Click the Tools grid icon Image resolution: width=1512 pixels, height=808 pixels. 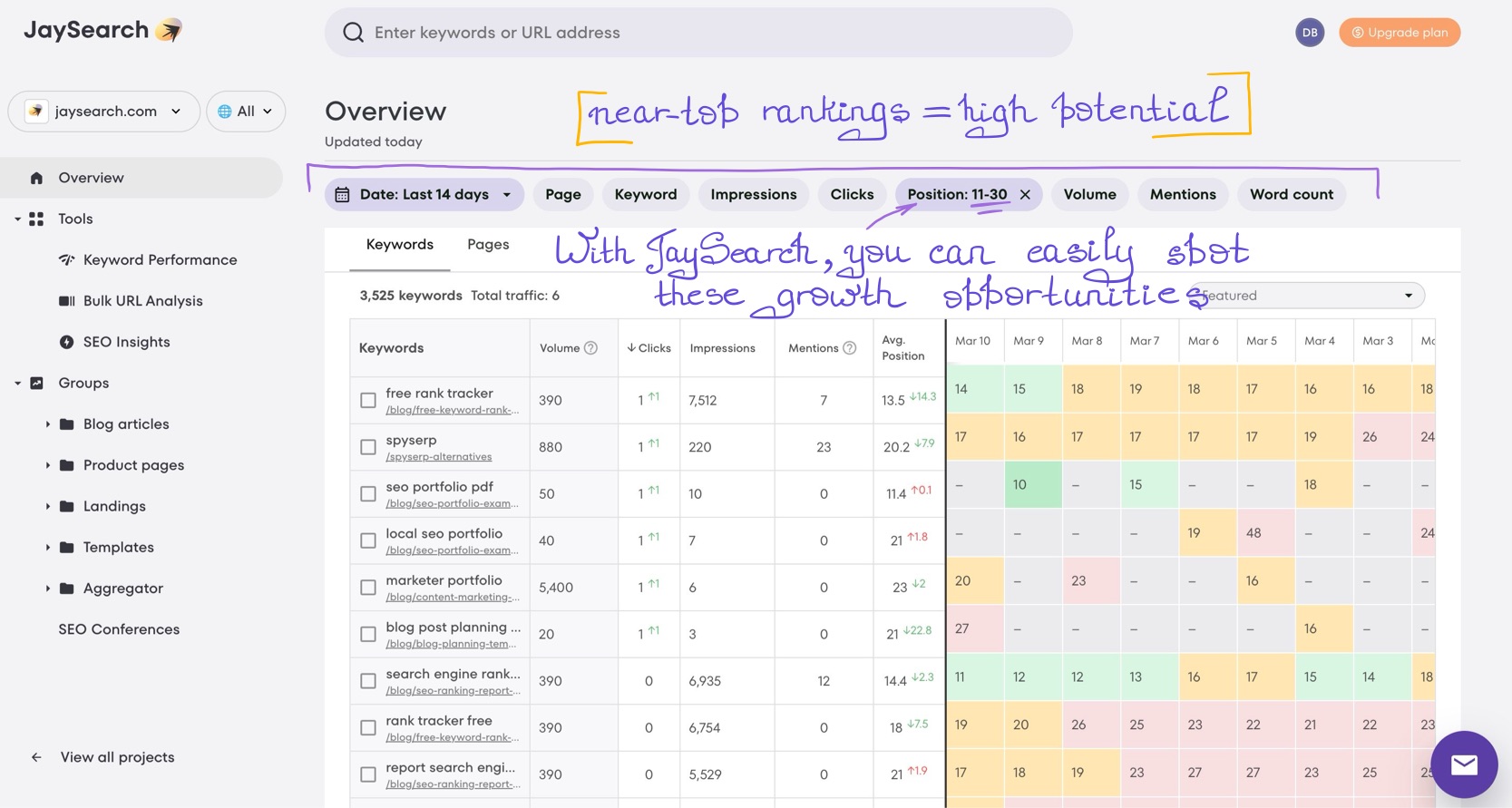(36, 219)
